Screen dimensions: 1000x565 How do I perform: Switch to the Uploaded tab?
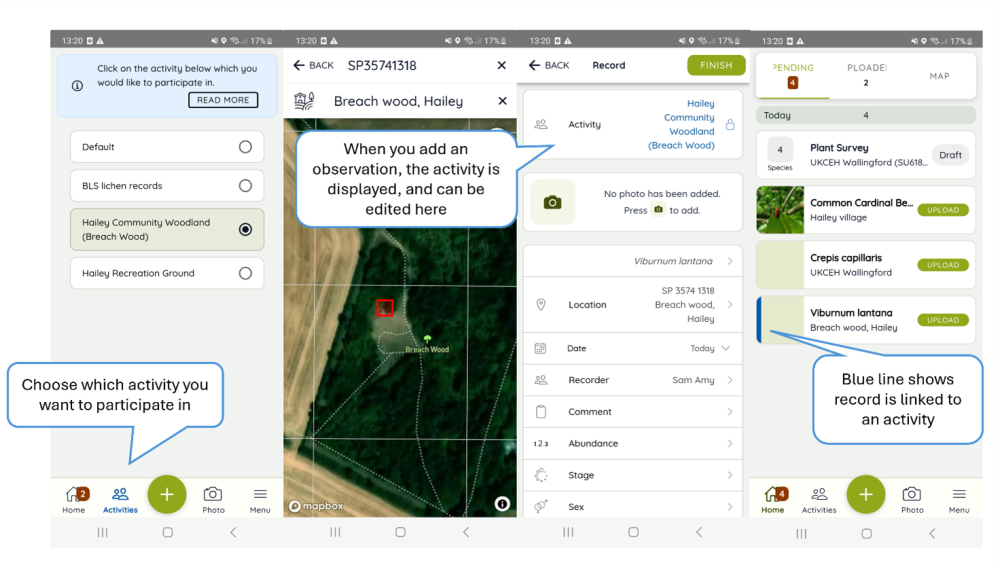[x=866, y=75]
